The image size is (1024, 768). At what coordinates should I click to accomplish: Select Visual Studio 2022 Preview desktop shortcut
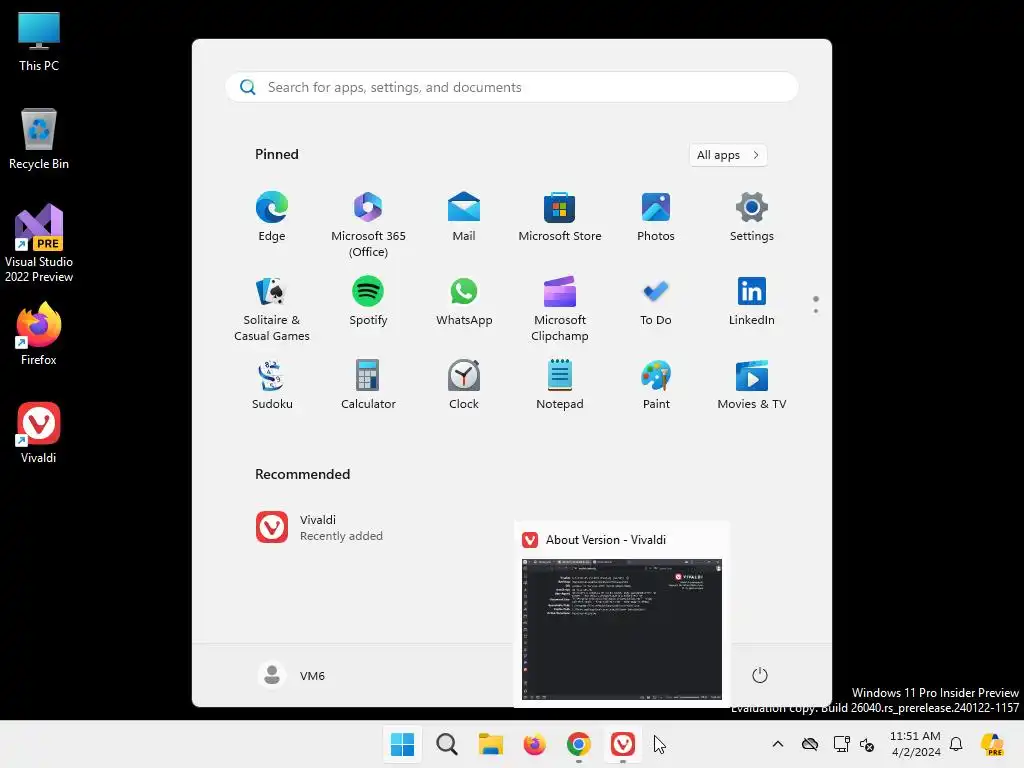(x=39, y=244)
